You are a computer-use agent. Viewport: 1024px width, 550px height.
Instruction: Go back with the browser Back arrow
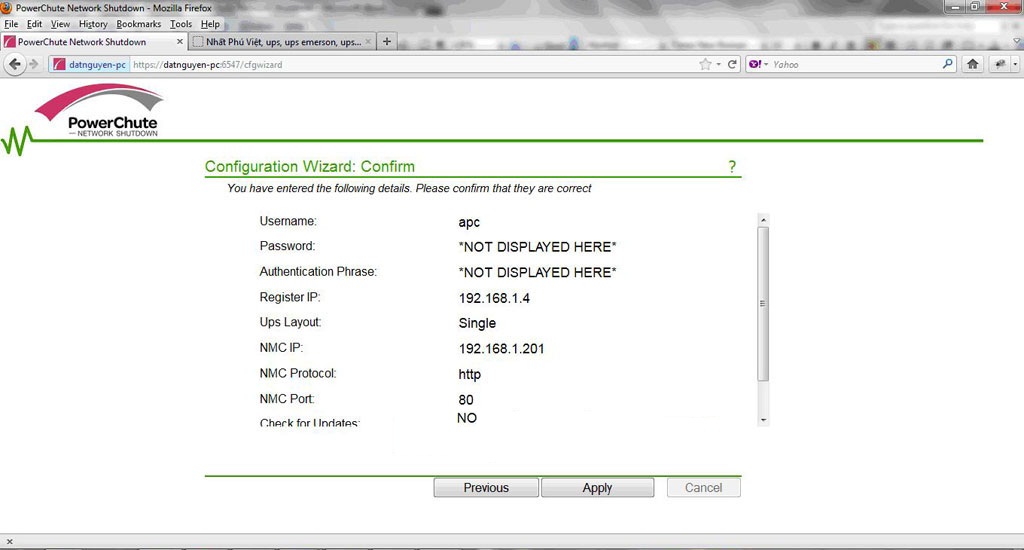click(x=14, y=64)
